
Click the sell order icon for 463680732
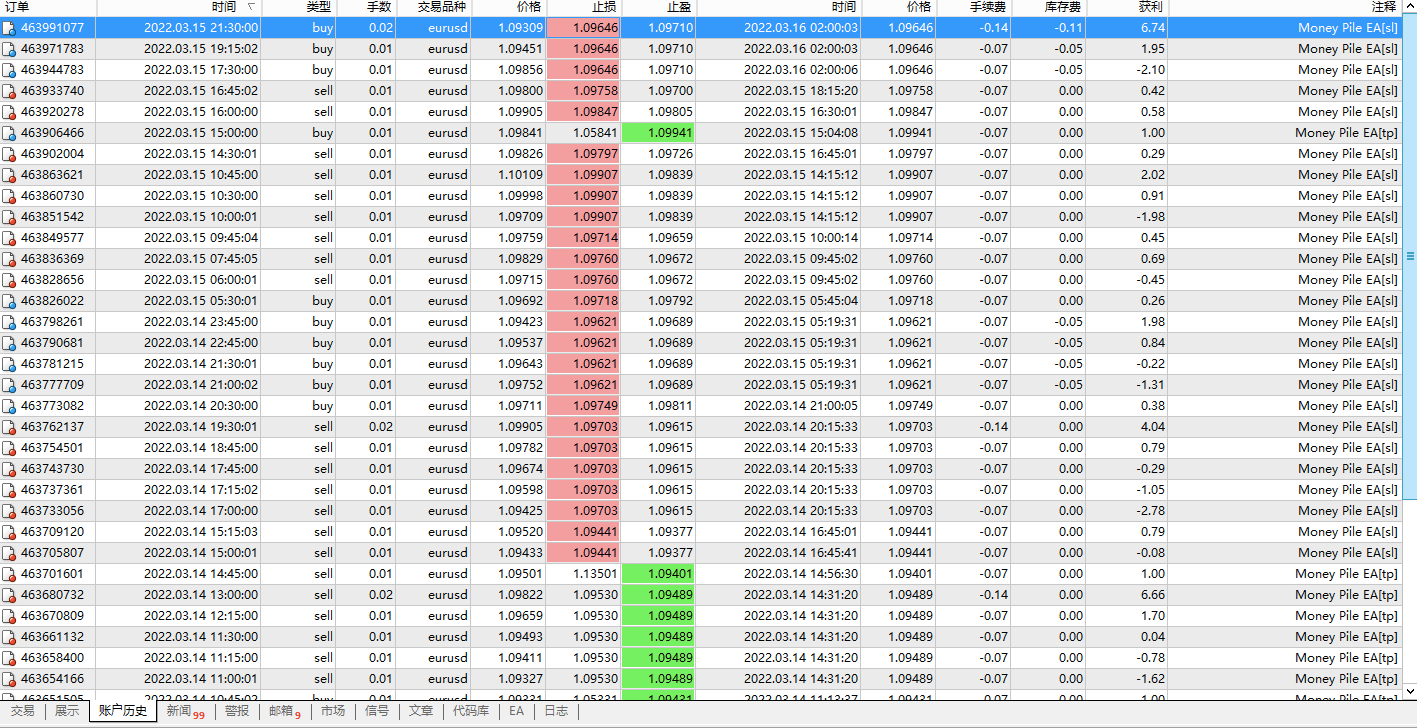9,595
